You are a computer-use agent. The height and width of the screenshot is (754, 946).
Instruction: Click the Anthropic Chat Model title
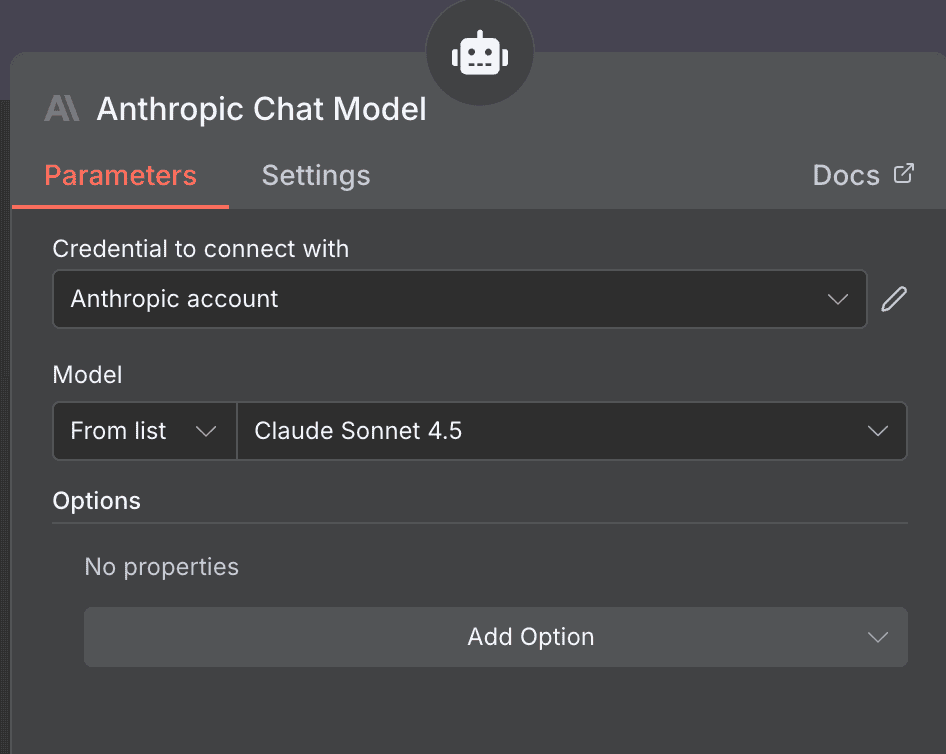(261, 109)
